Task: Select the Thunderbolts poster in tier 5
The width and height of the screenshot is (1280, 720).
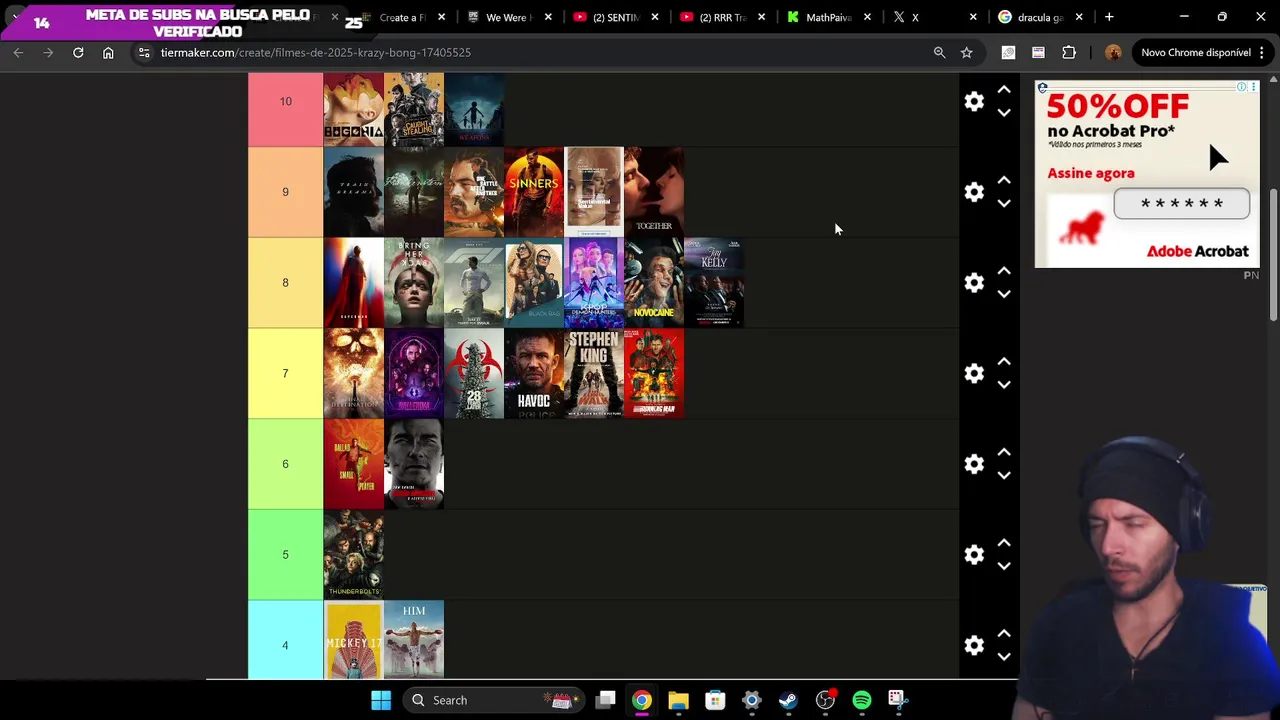Action: click(353, 555)
